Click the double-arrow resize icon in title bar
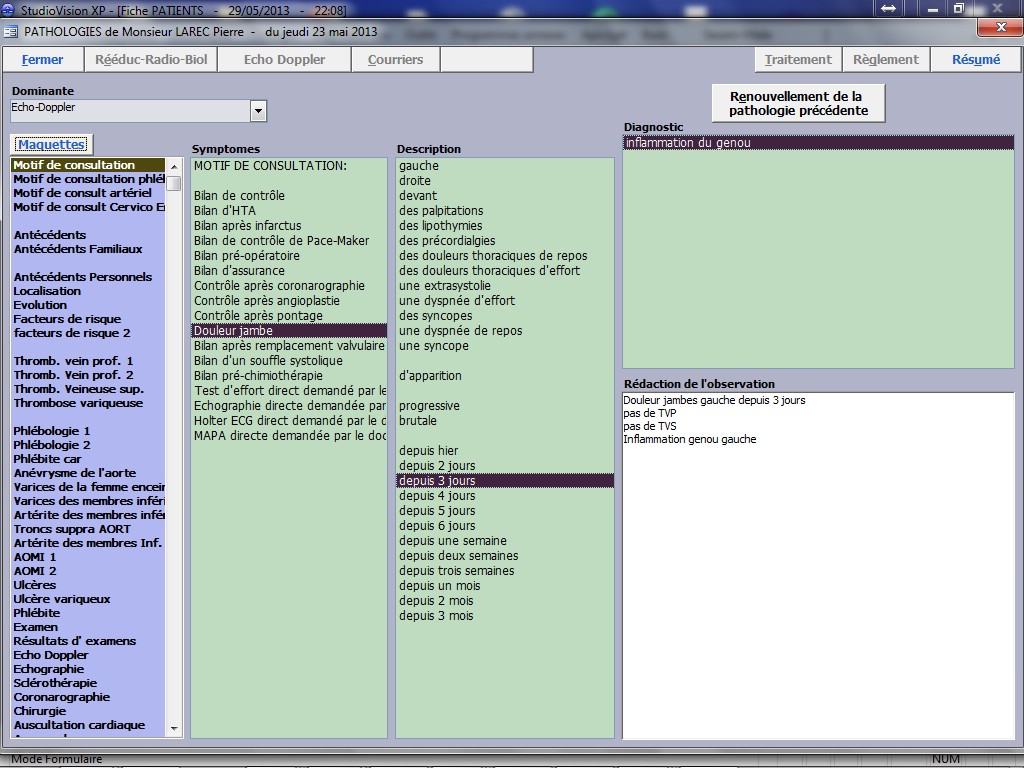The image size is (1024, 768). coord(887,9)
